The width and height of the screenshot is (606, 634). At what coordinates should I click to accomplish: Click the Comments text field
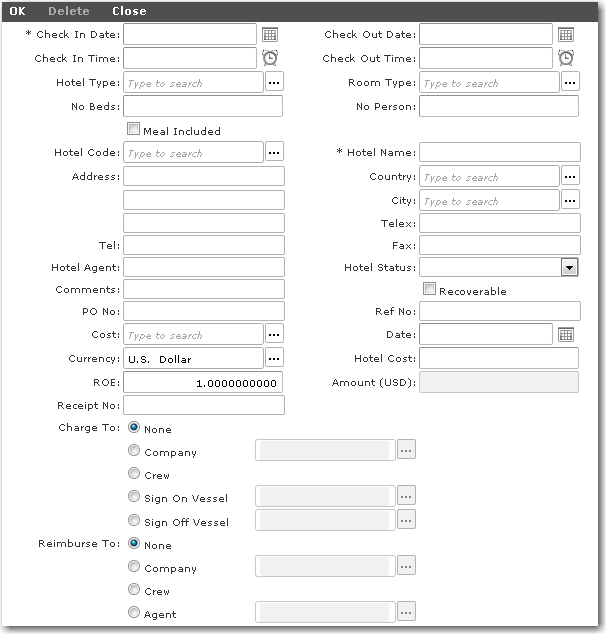pyautogui.click(x=204, y=289)
